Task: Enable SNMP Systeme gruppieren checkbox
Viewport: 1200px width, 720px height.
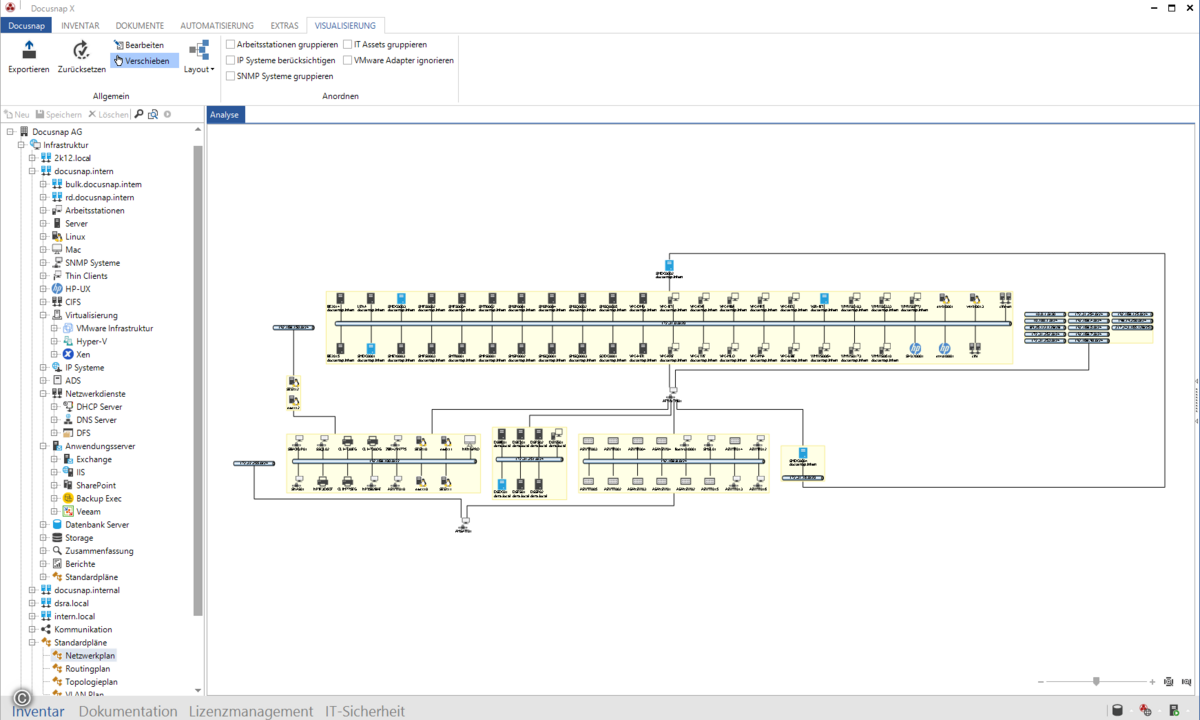Action: 231,76
